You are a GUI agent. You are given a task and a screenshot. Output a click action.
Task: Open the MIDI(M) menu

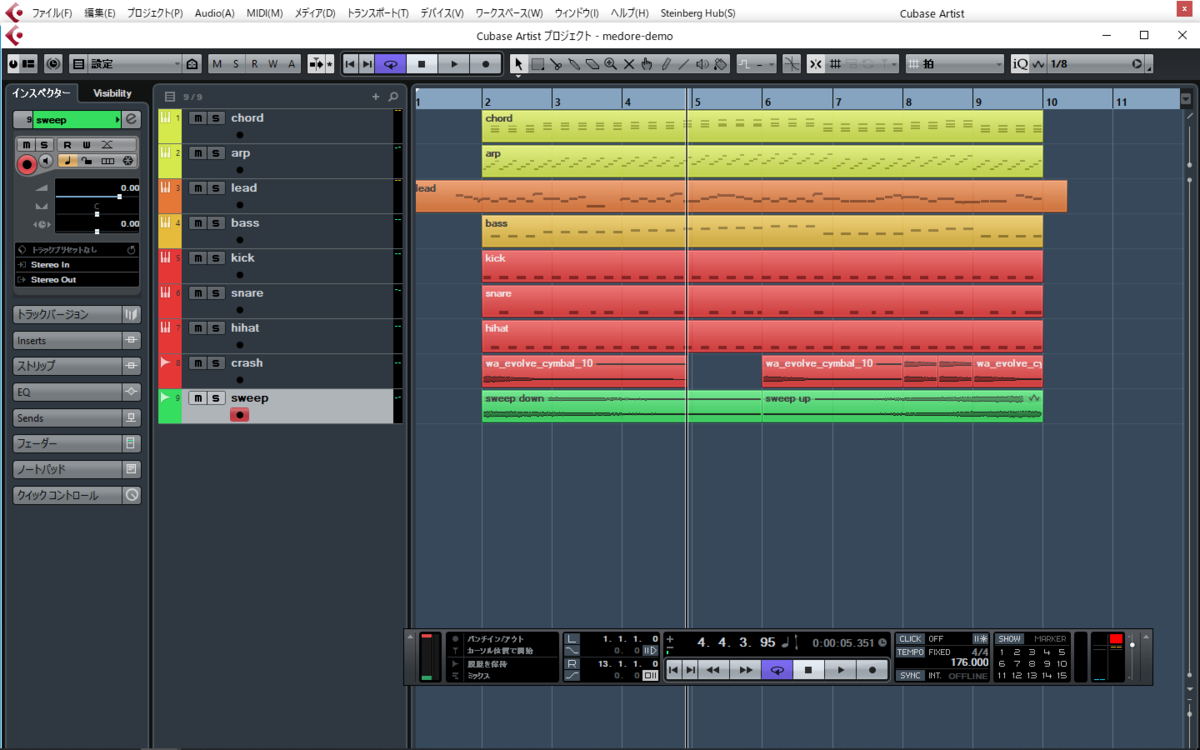coord(265,13)
